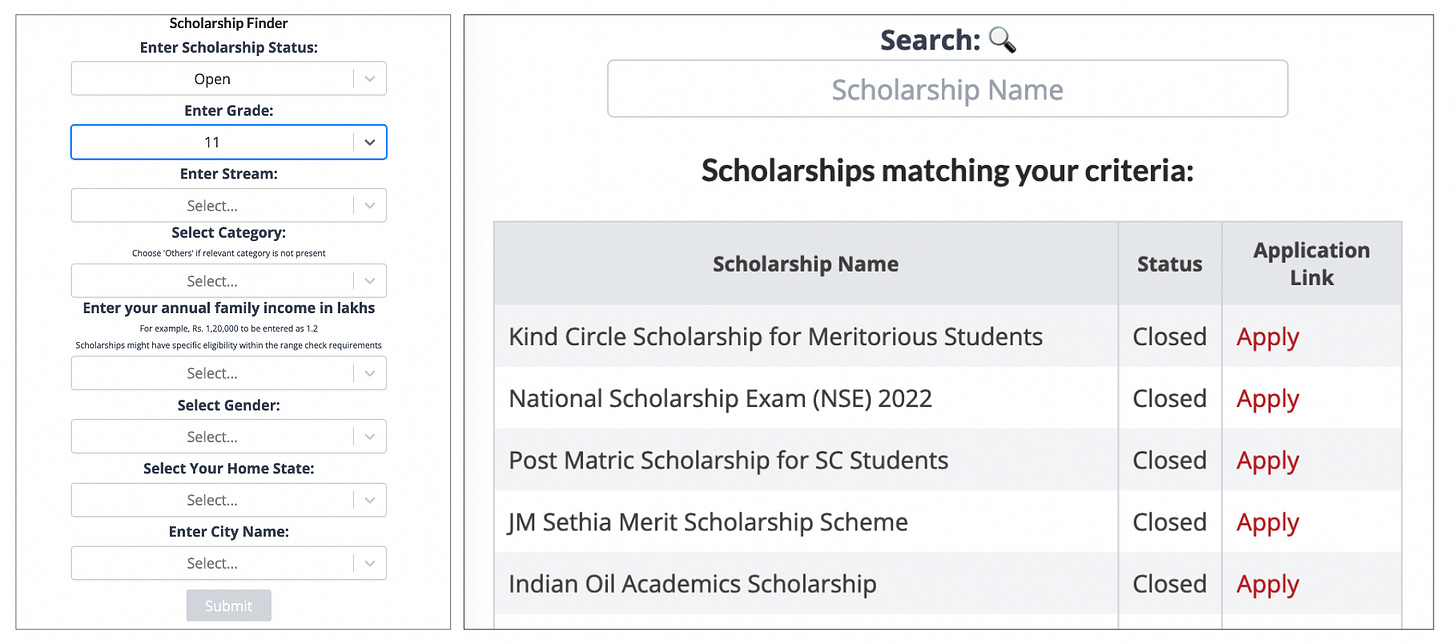This screenshot has width=1456, height=644.
Task: Open the Stream selection dropdown
Action: [228, 206]
